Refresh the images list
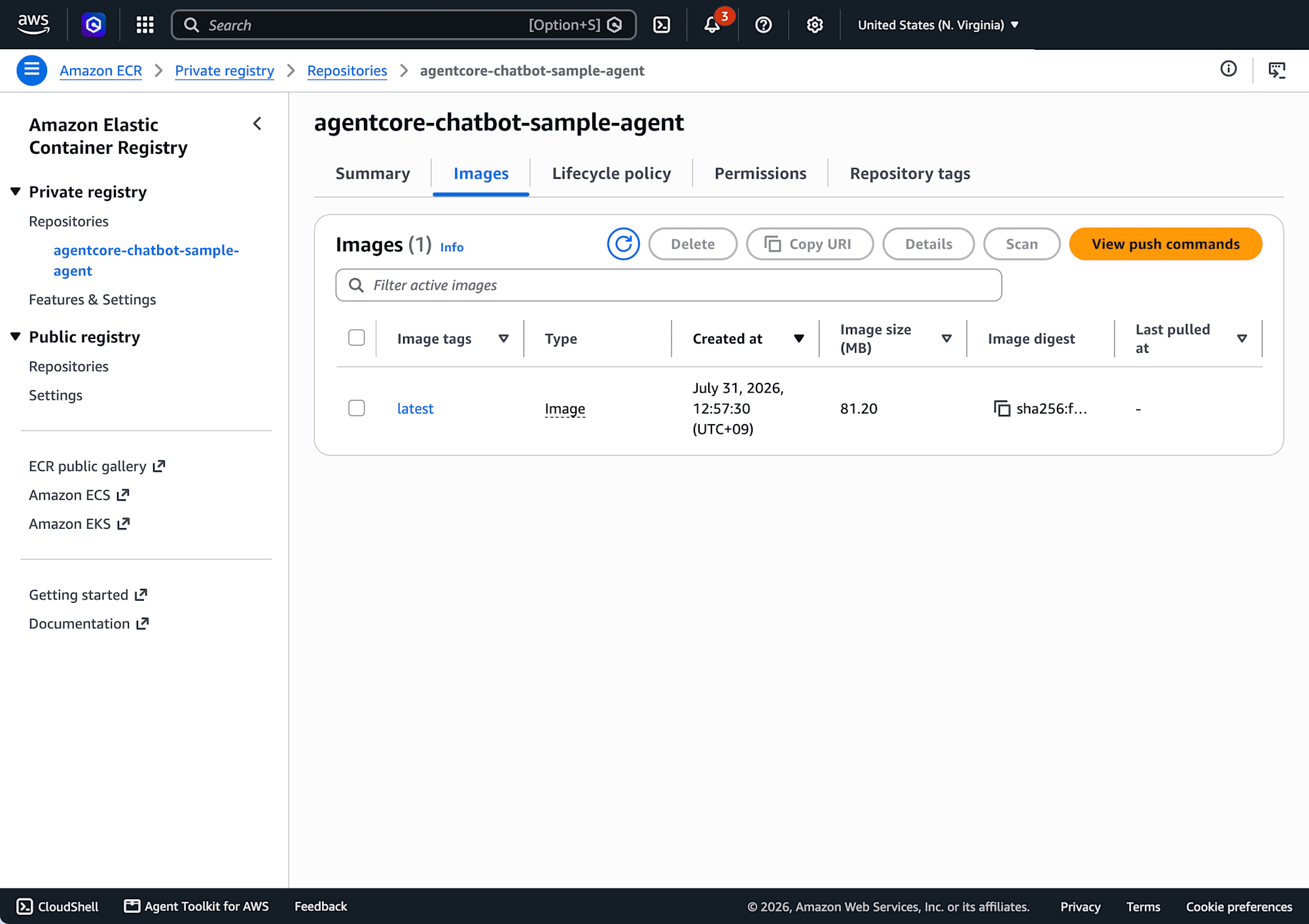Viewport: 1309px width, 924px height. (x=623, y=244)
